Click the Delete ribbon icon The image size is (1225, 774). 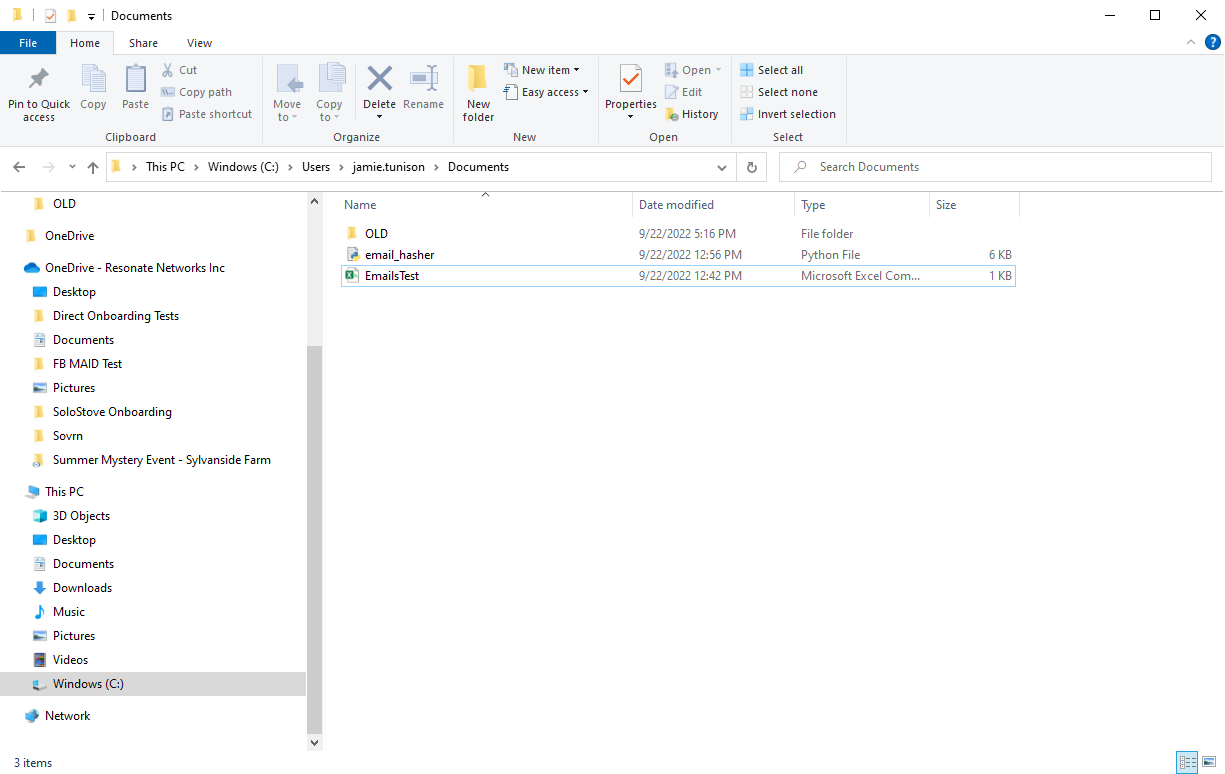coord(379,79)
